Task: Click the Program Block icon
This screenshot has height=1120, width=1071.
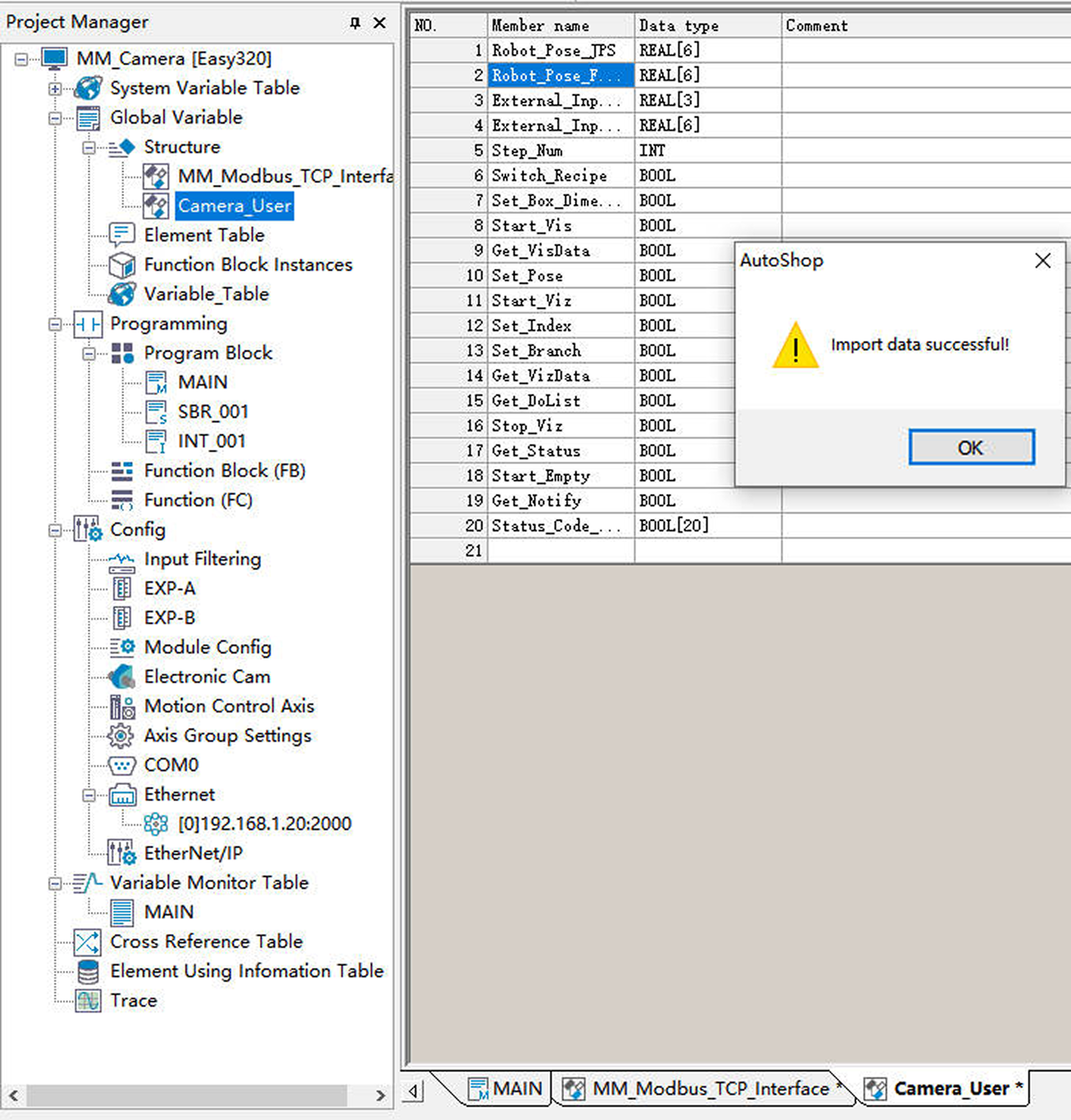Action: pos(122,353)
